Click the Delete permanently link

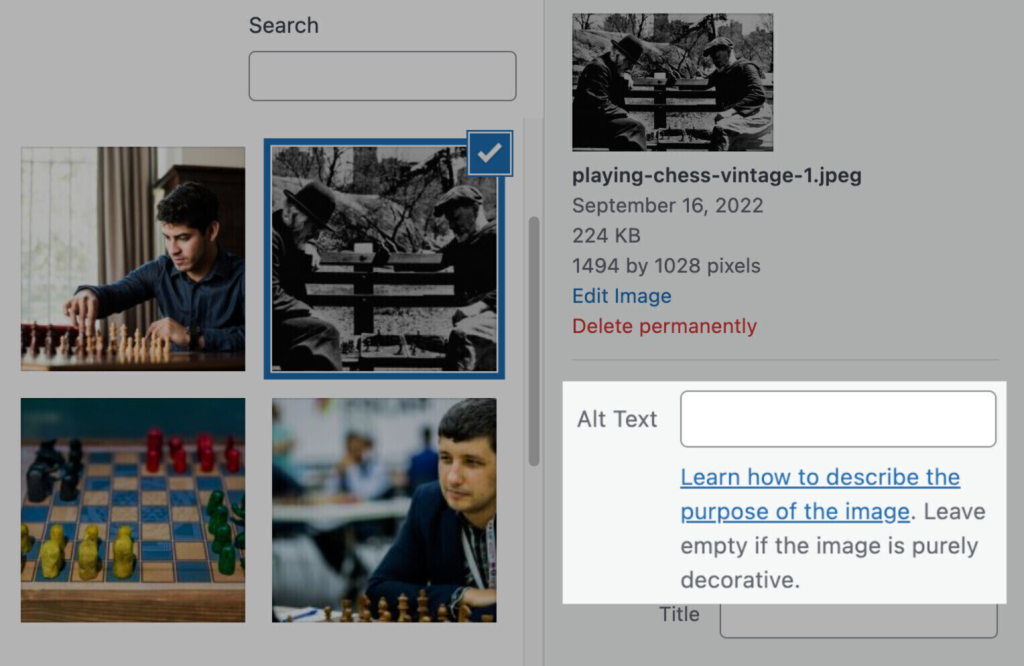tap(664, 326)
